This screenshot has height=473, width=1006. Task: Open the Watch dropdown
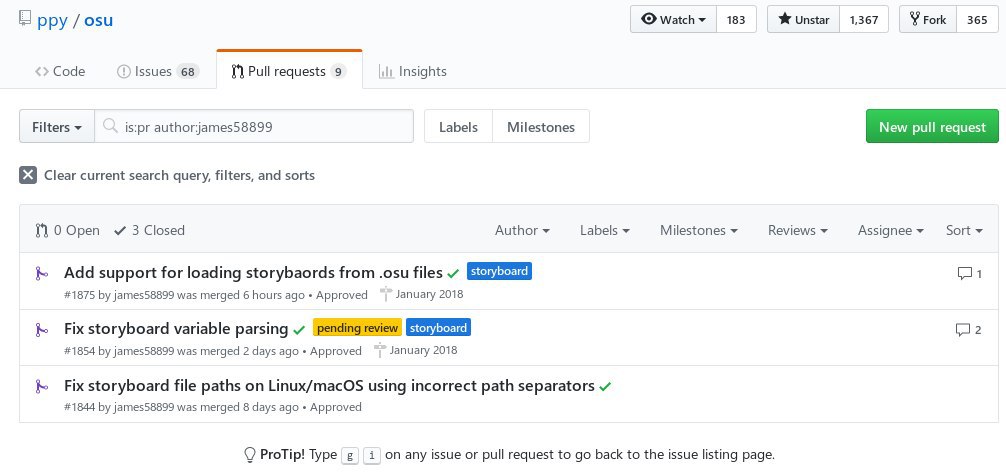pos(673,19)
